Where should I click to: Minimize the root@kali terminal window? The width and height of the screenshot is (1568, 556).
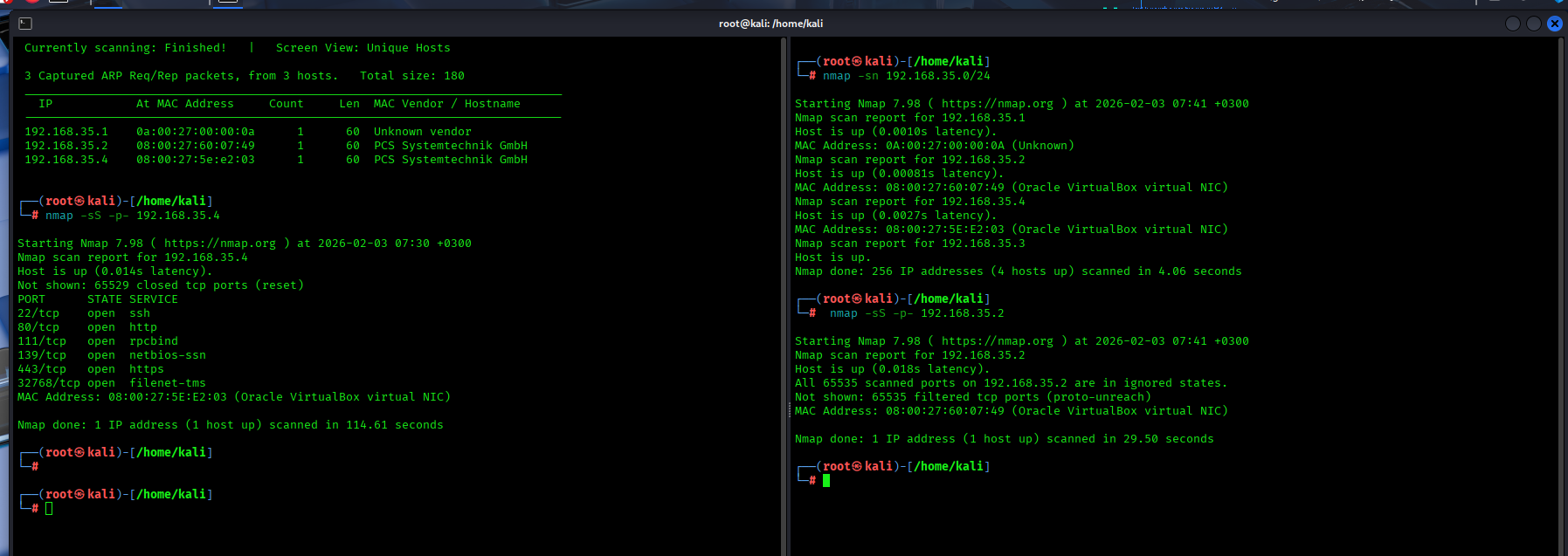[1513, 24]
